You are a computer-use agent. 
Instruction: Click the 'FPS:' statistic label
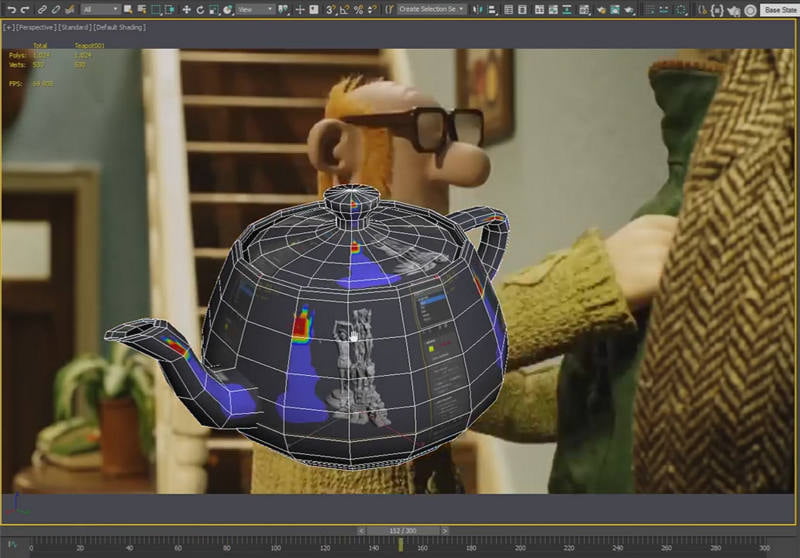15,83
